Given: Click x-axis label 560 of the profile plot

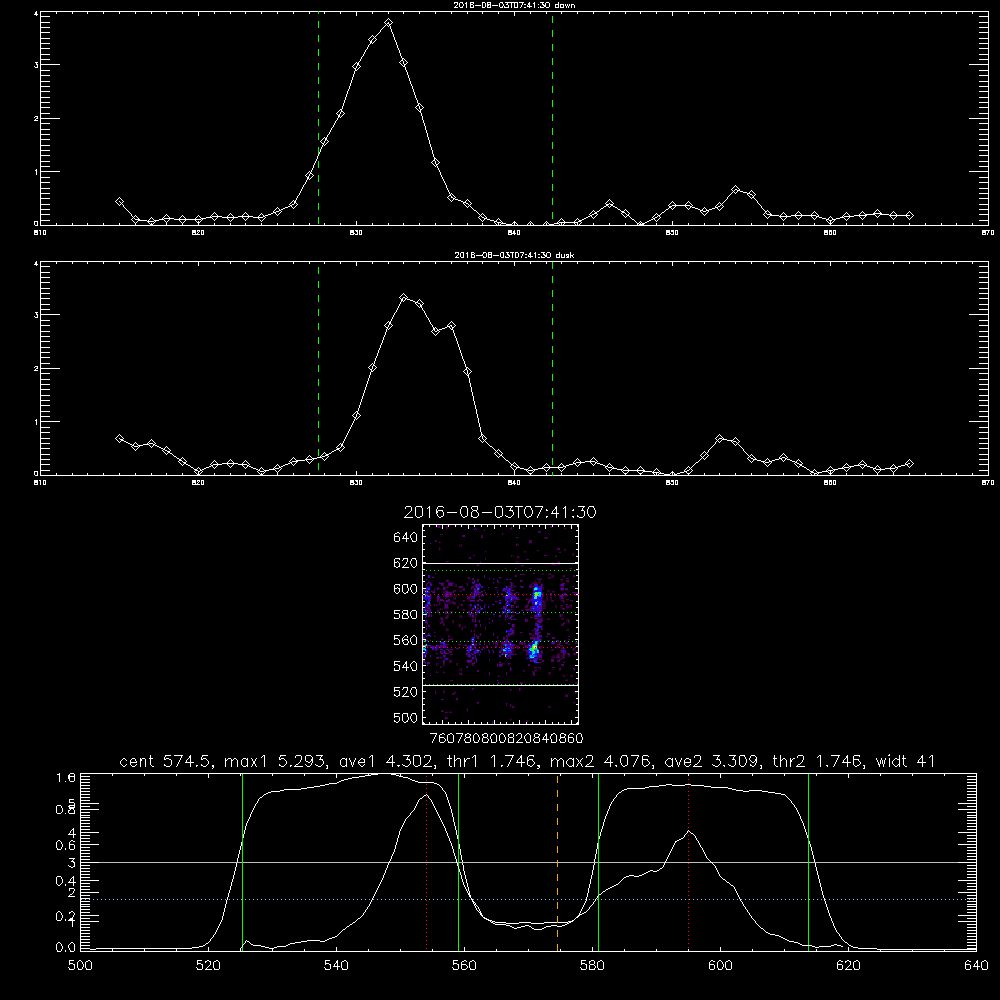Looking at the screenshot, I should (464, 966).
